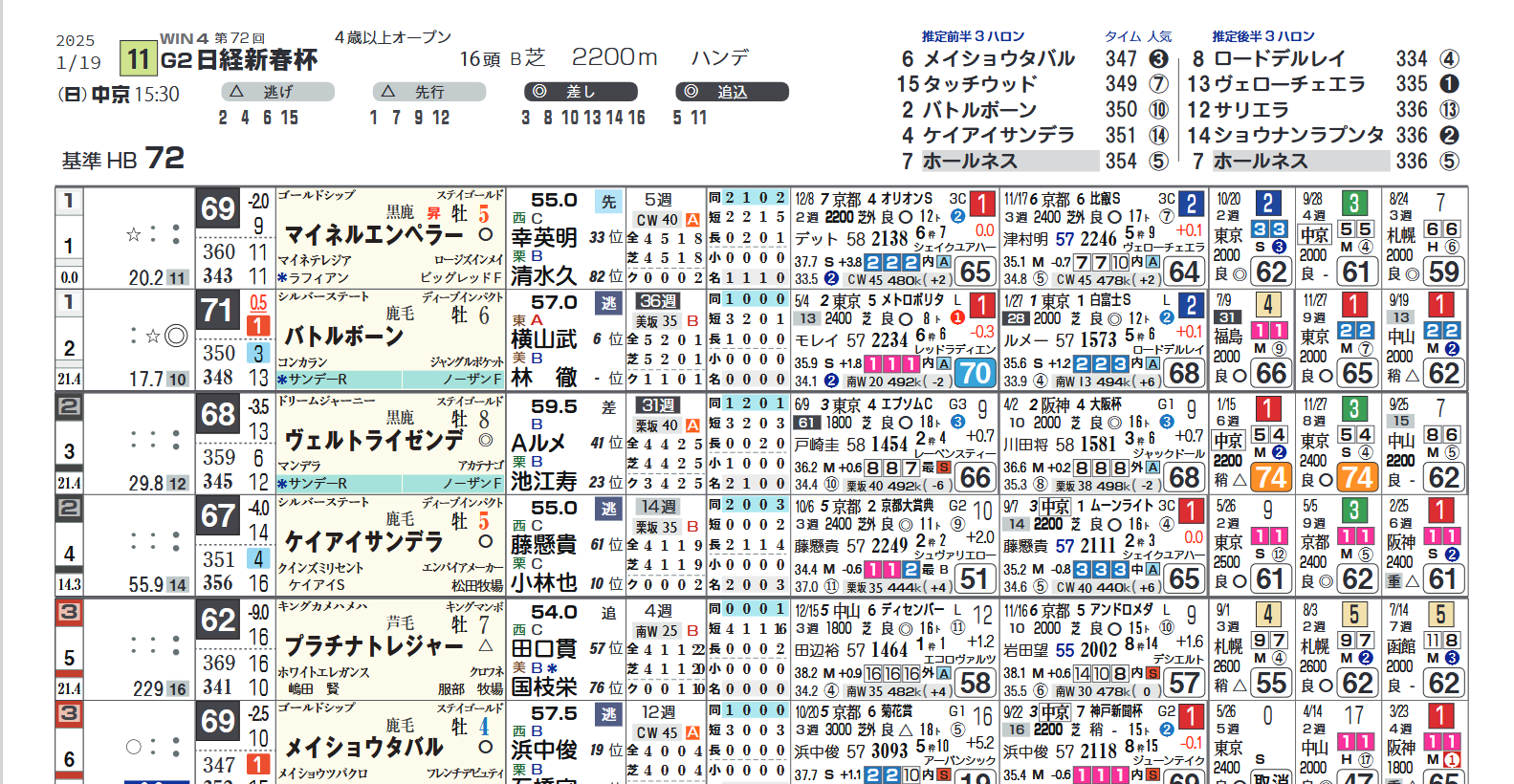Click the "31週" layoff badge
Image resolution: width=1514 pixels, height=784 pixels.
[x=657, y=404]
